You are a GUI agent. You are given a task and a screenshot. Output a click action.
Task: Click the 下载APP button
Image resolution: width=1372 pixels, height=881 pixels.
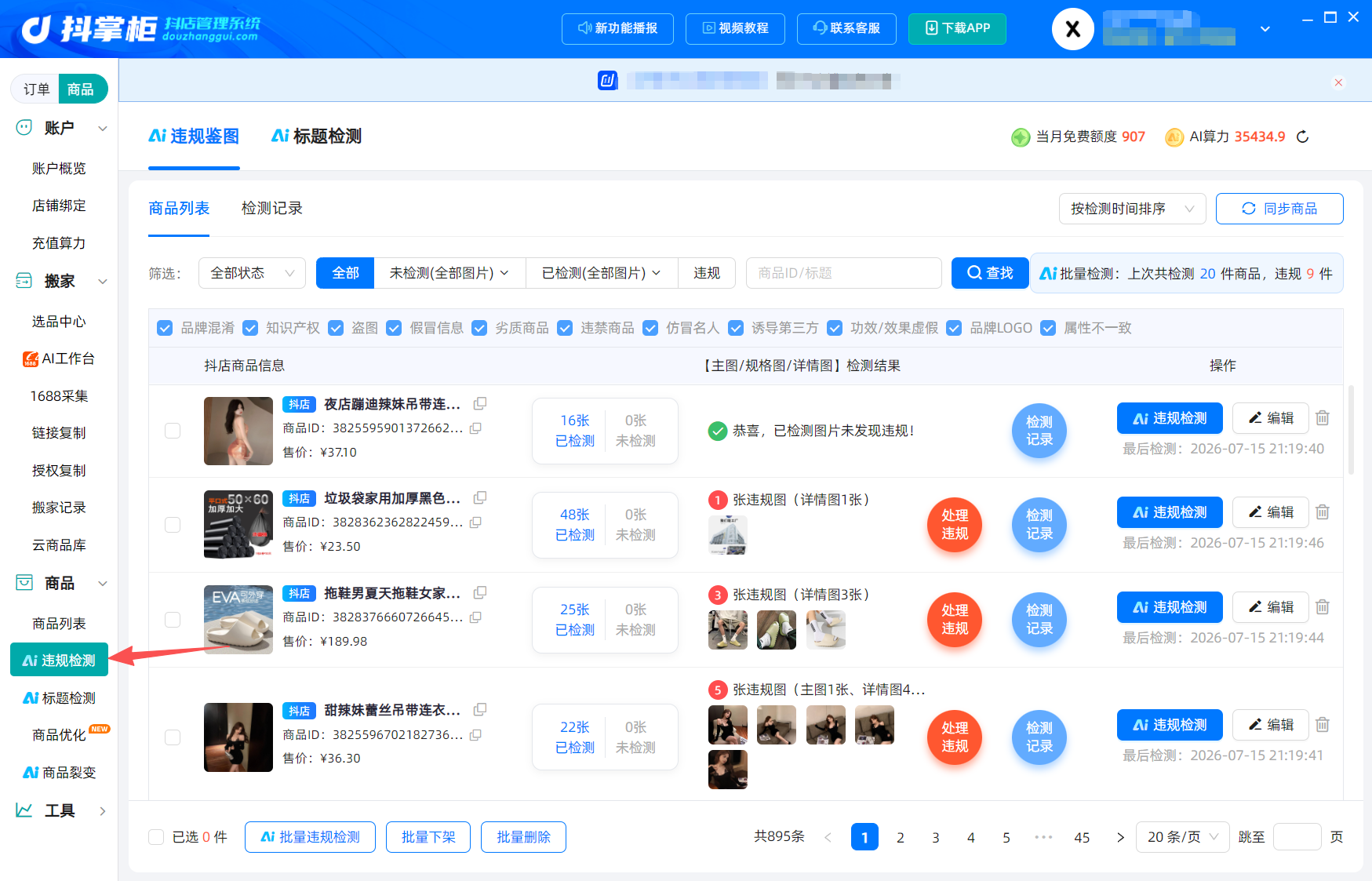(957, 29)
